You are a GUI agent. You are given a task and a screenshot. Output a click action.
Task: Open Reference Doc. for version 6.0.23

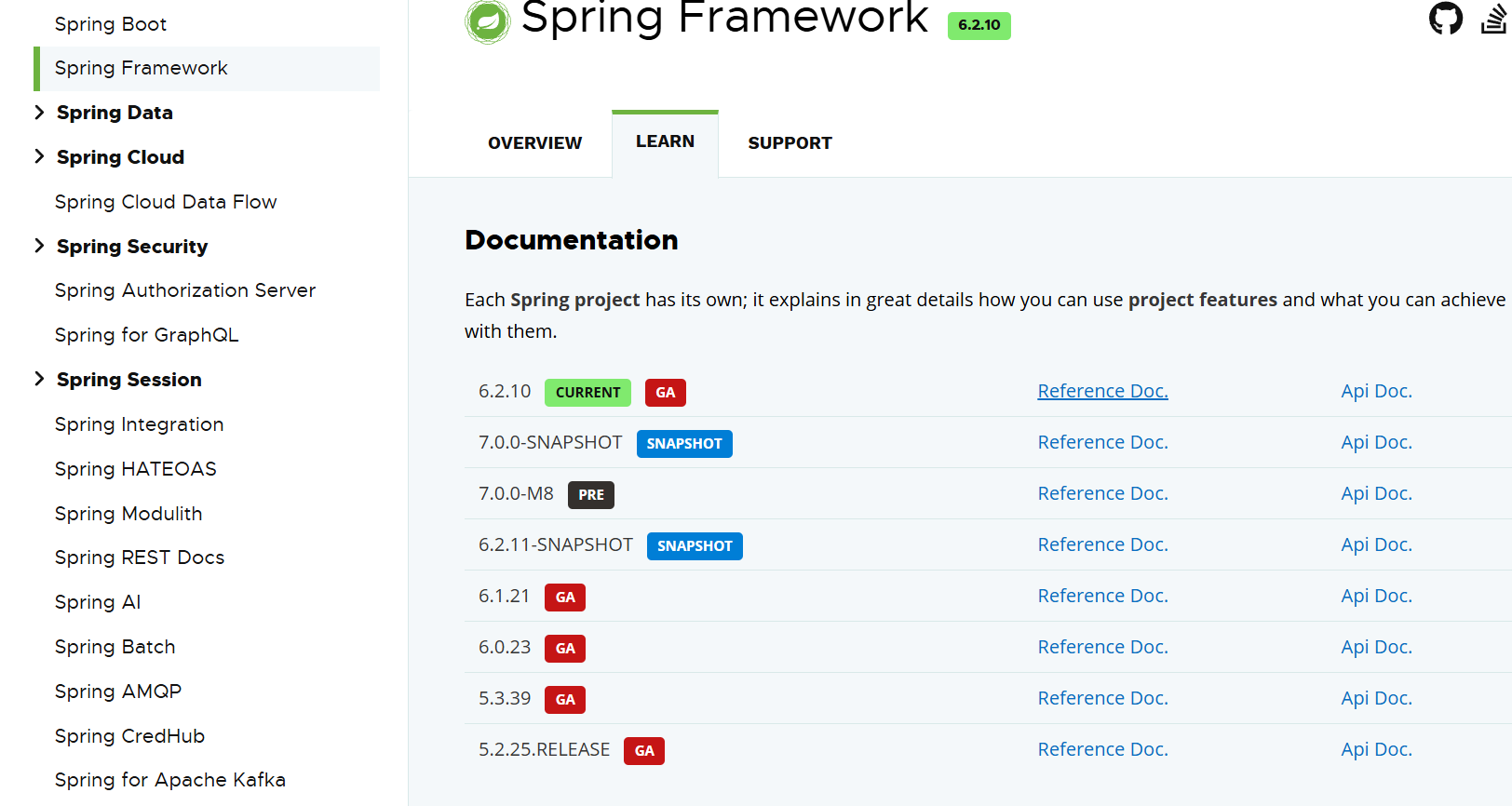click(x=1102, y=647)
